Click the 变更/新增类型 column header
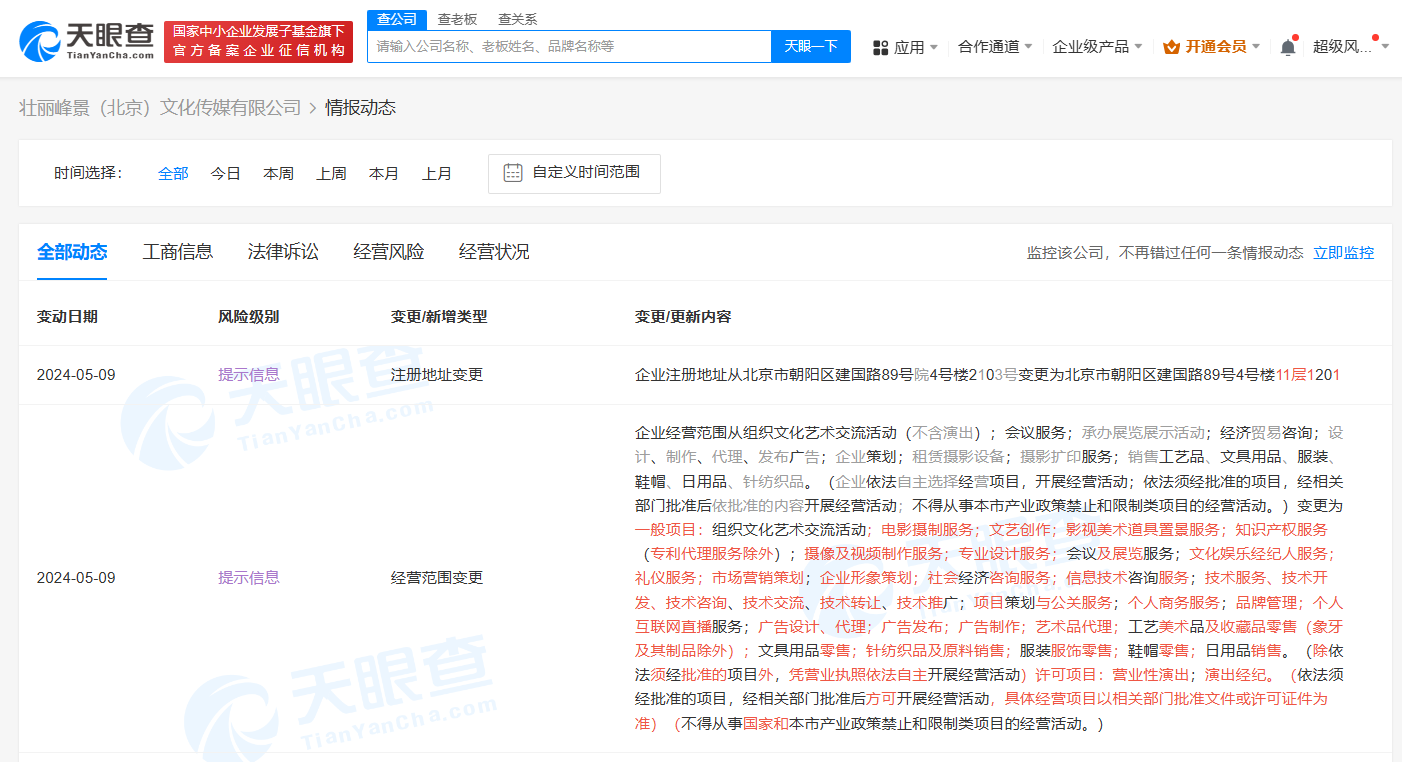Image resolution: width=1402 pixels, height=762 pixels. (439, 317)
